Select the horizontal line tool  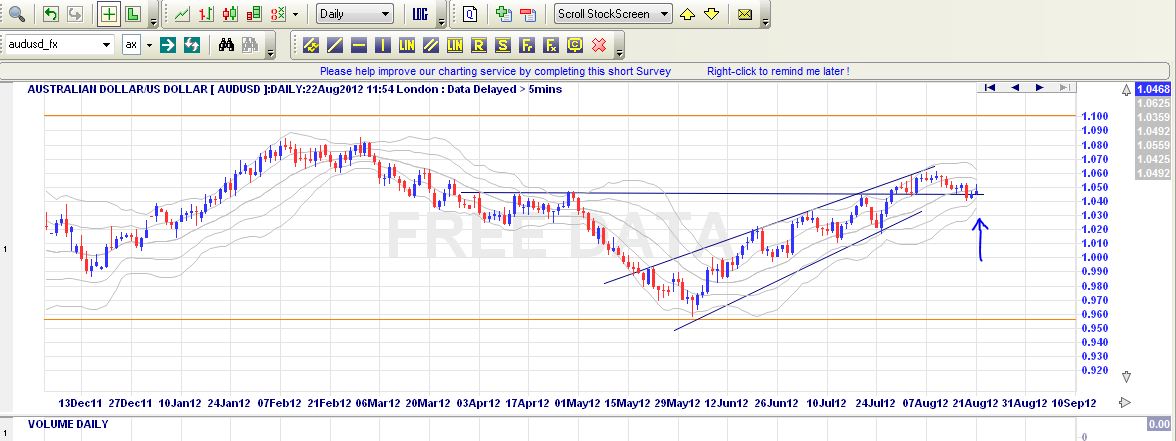point(358,45)
